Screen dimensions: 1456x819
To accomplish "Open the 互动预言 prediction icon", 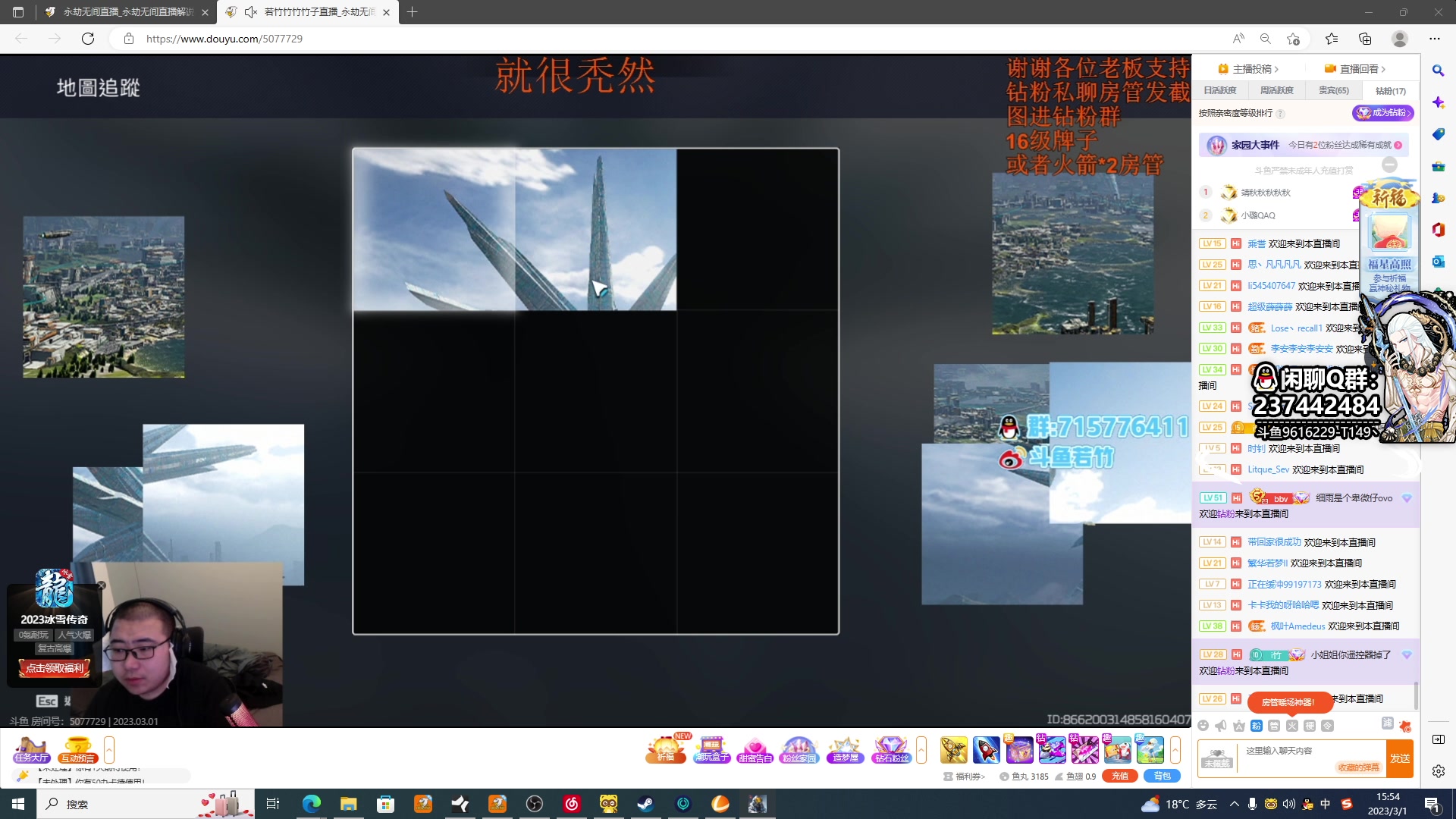I will tap(78, 750).
